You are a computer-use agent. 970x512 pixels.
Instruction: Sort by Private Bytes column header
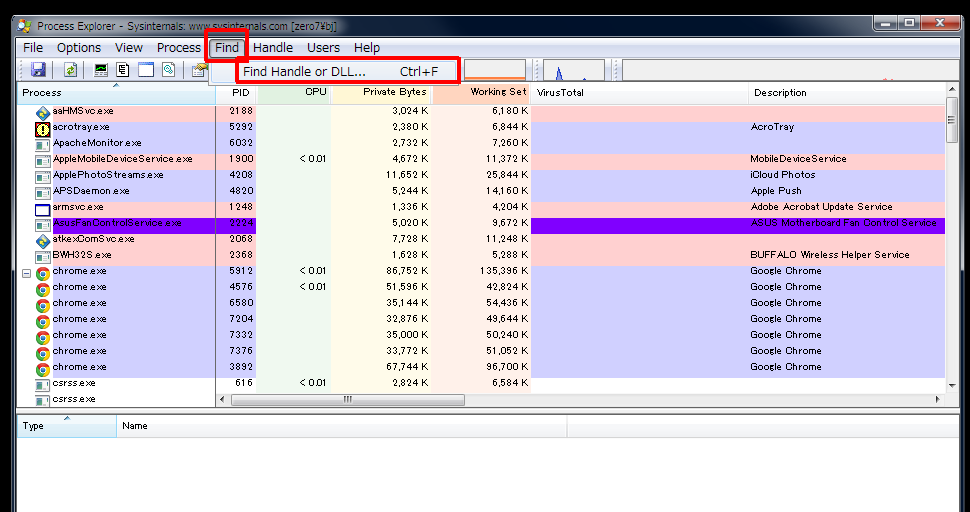[x=382, y=93]
